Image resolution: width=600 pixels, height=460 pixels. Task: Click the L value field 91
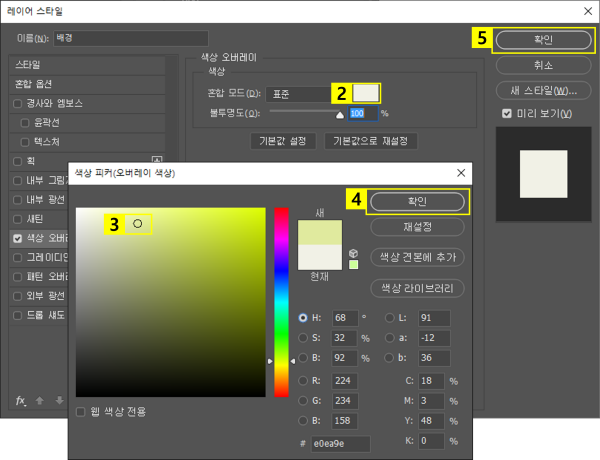point(434,318)
